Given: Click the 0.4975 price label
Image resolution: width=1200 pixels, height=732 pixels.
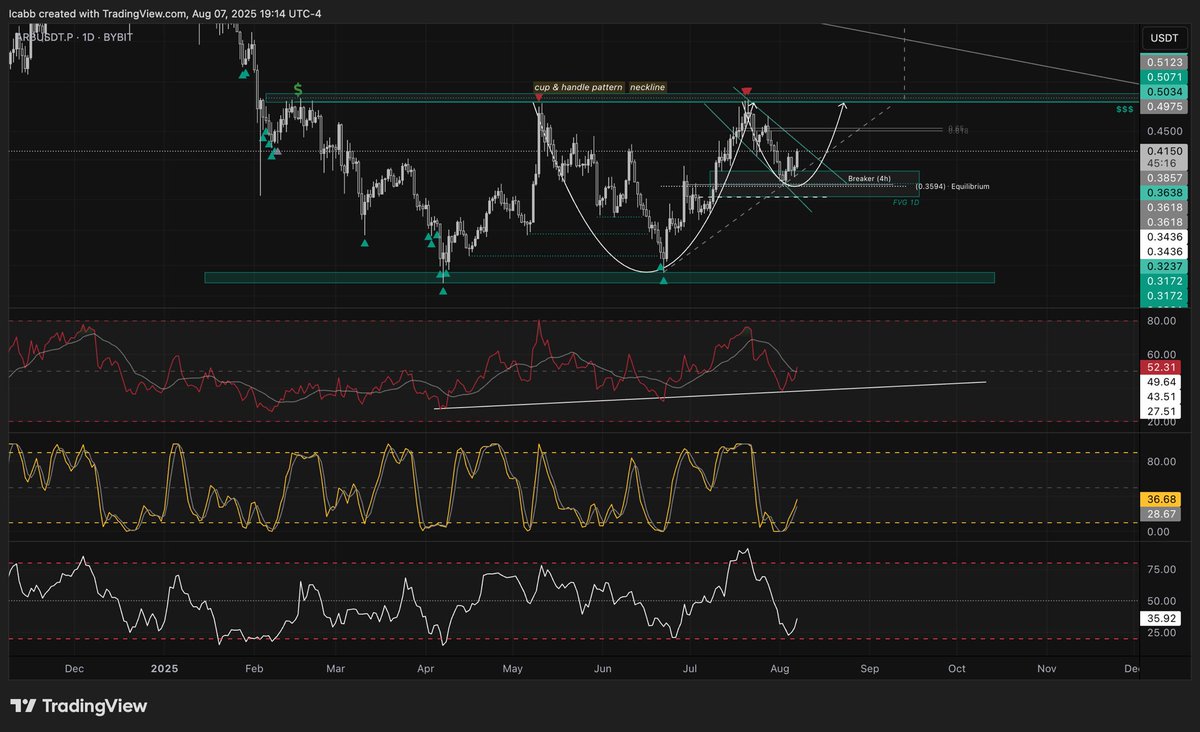Looking at the screenshot, I should tap(1163, 106).
